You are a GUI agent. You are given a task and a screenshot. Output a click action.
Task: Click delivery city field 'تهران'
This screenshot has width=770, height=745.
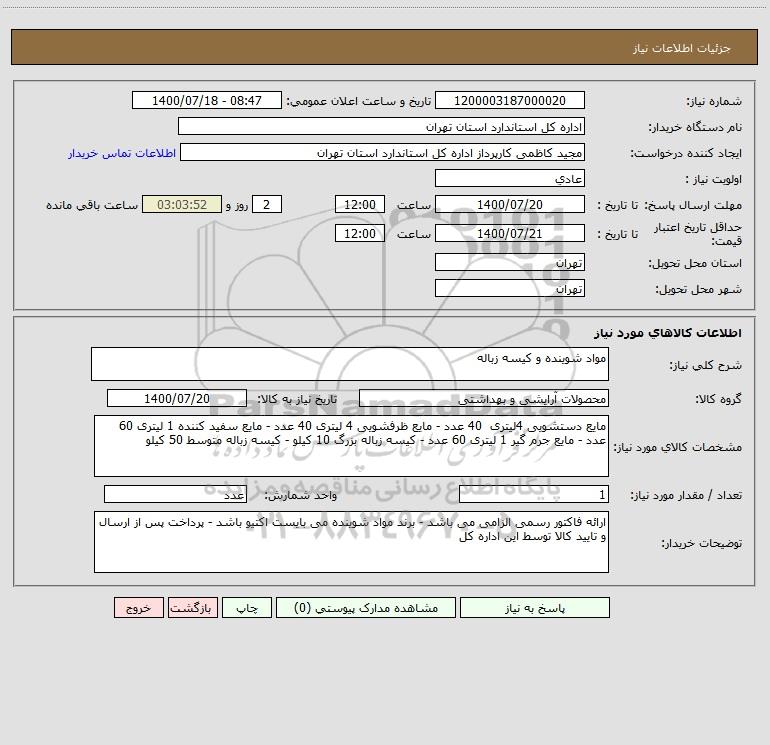[x=510, y=288]
